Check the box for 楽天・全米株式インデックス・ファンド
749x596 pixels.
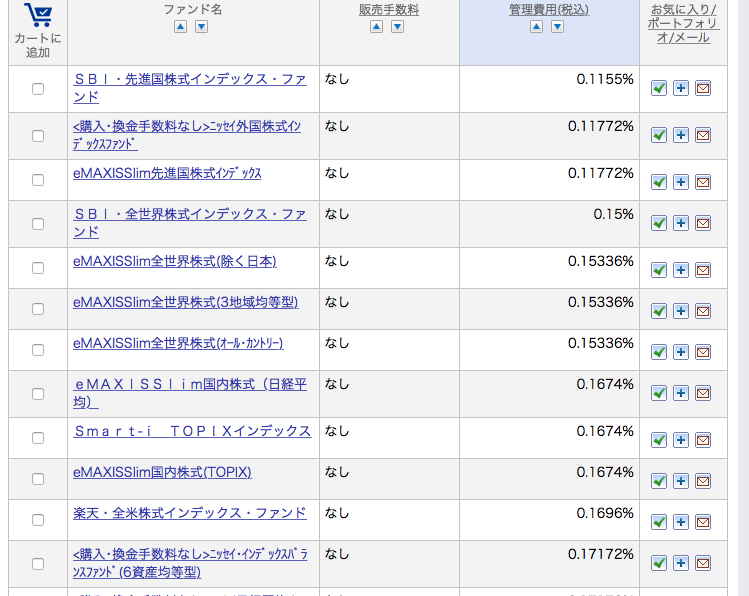pyautogui.click(x=38, y=520)
